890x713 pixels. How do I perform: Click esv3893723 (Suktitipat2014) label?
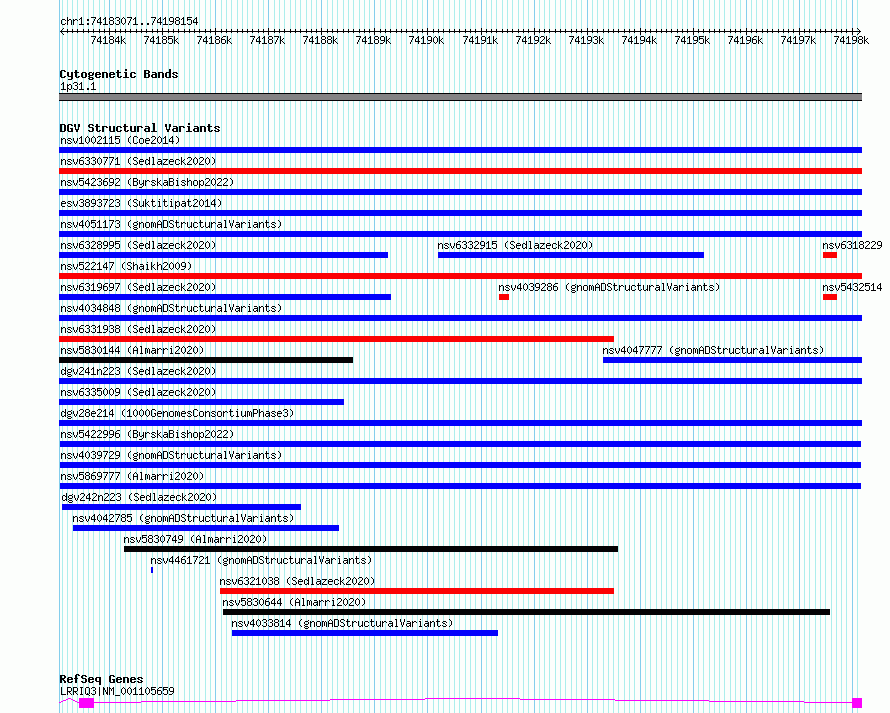coord(141,203)
